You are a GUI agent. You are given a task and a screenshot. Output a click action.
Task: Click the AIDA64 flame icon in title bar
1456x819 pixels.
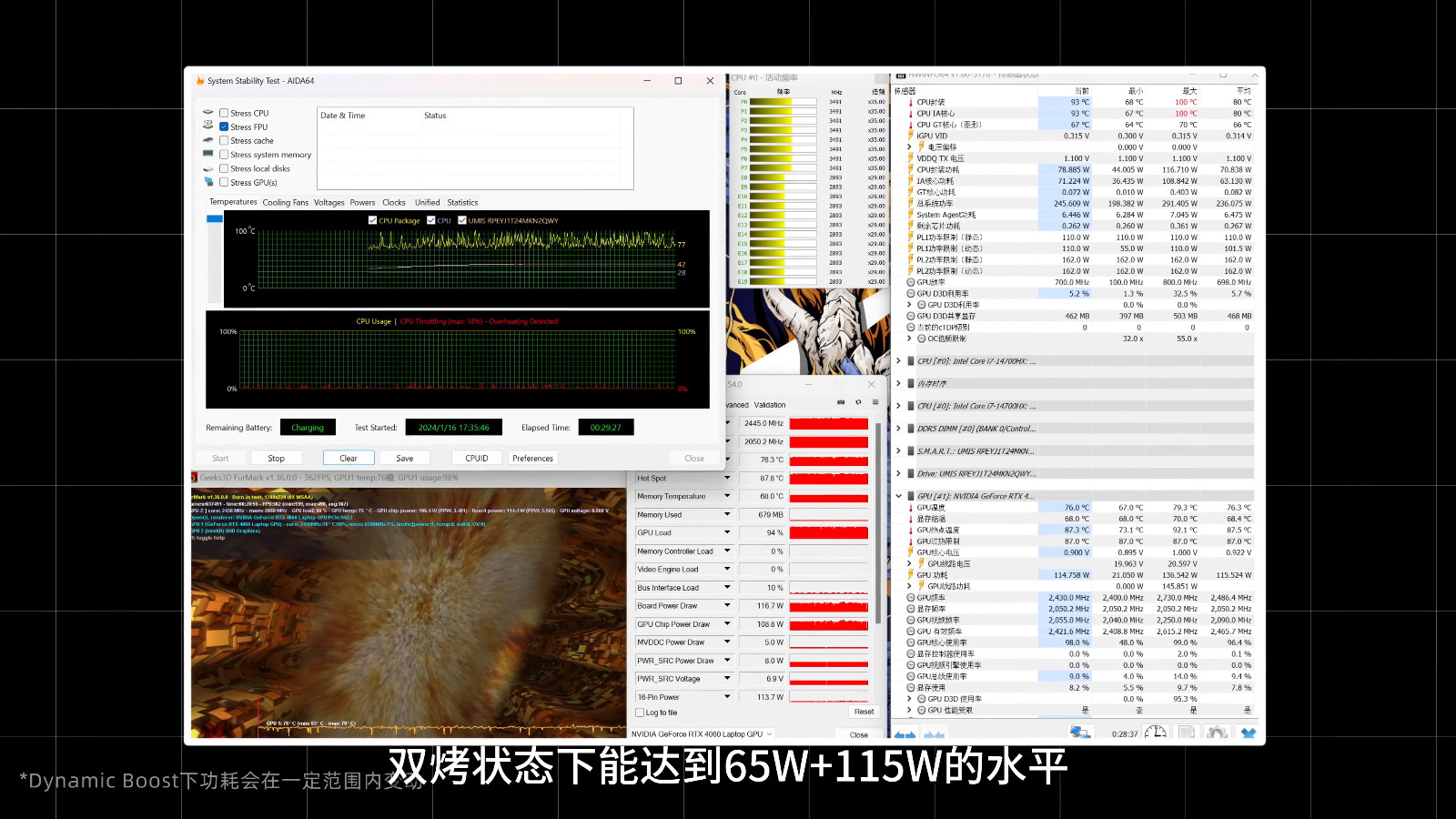coord(200,81)
